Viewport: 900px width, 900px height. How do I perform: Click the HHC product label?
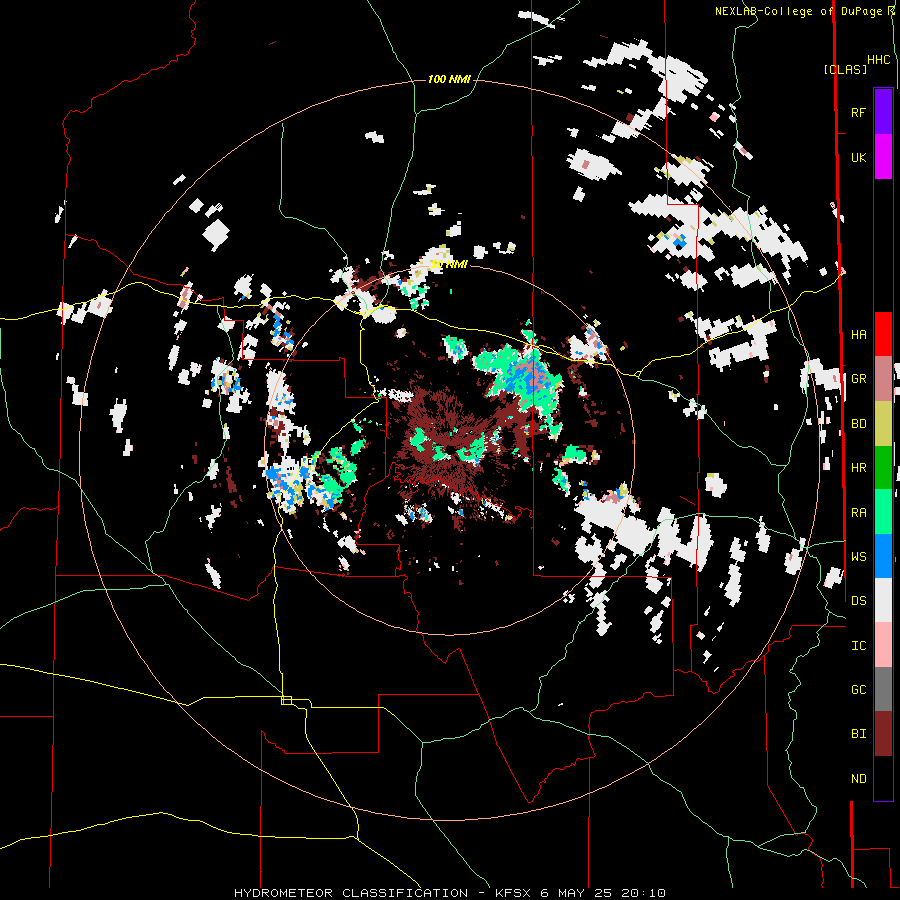[879, 60]
